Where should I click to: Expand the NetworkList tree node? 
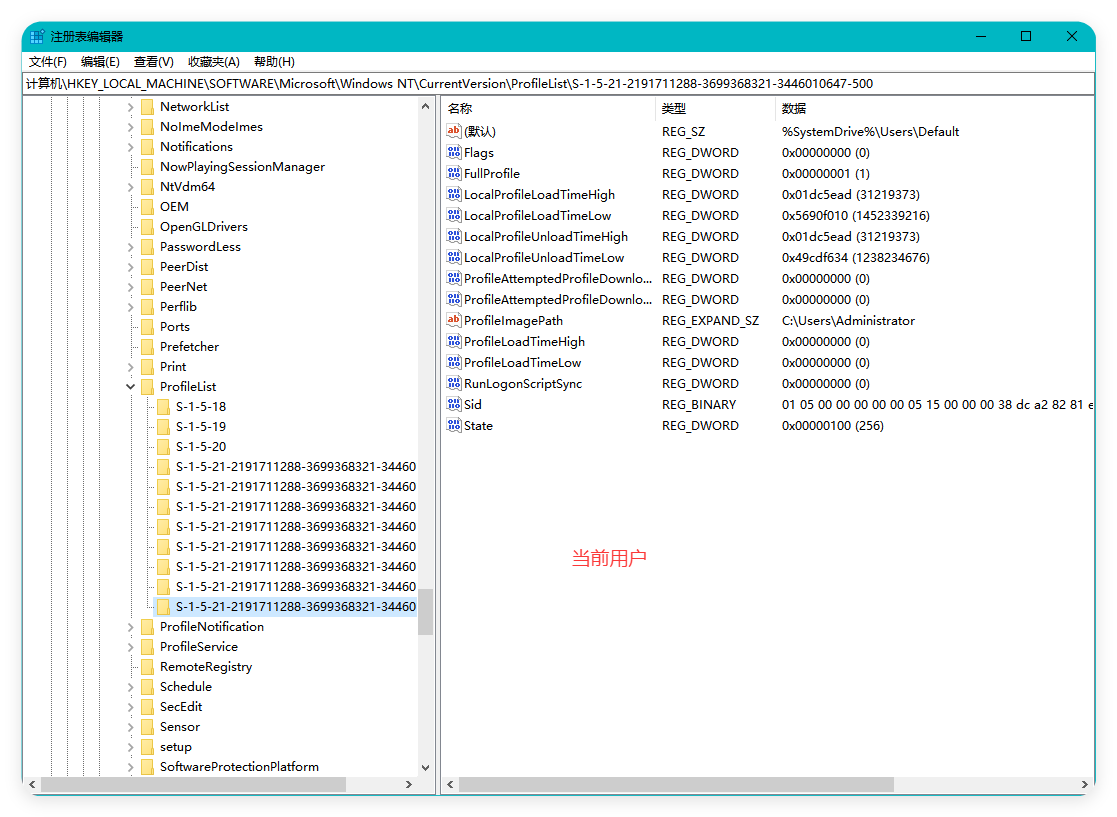pos(130,107)
